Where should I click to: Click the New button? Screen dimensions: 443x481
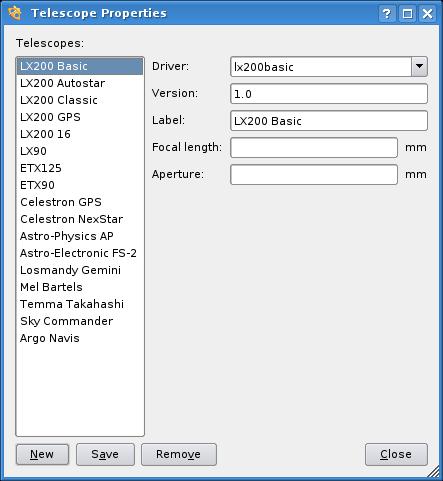42,454
